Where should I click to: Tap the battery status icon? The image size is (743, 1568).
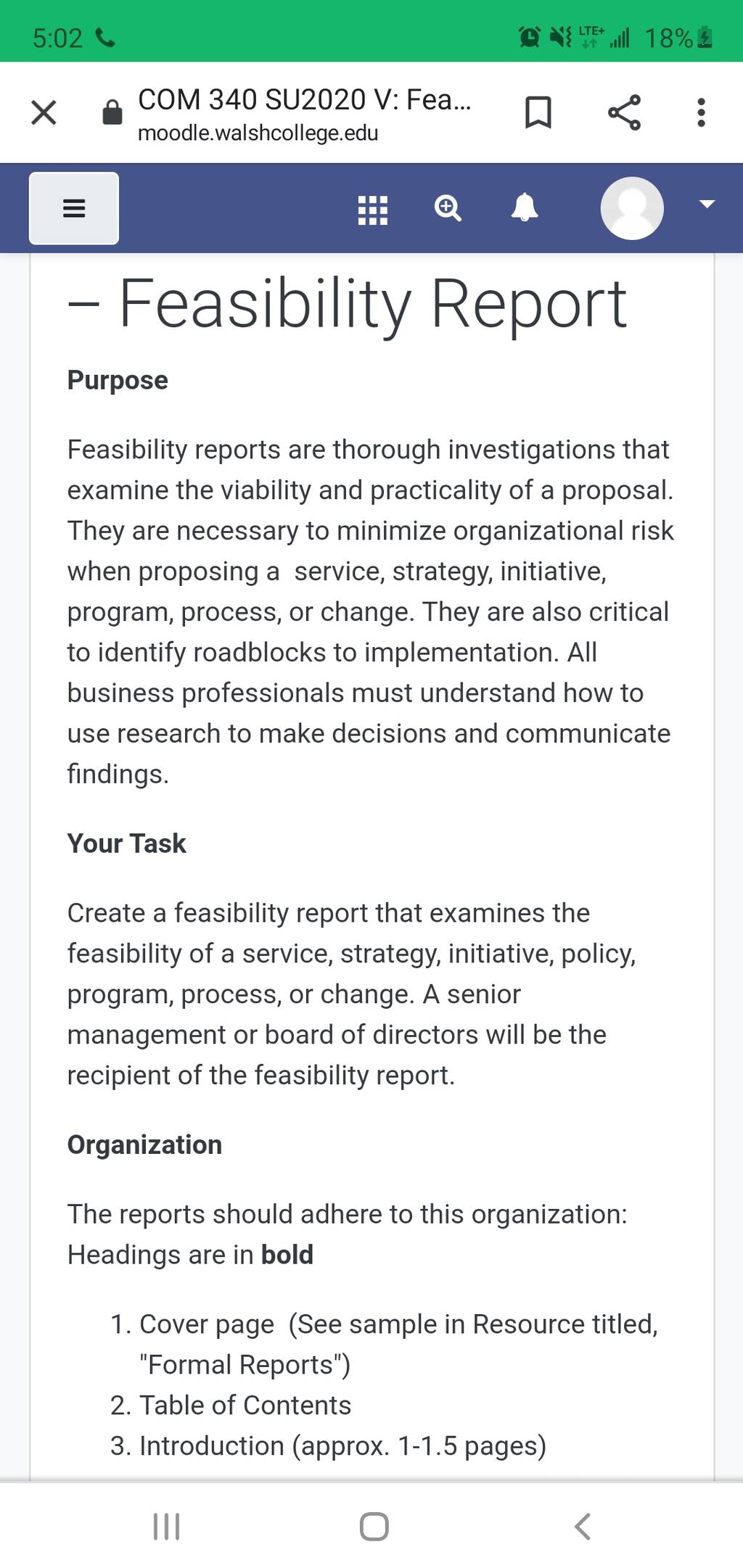pyautogui.click(x=705, y=37)
